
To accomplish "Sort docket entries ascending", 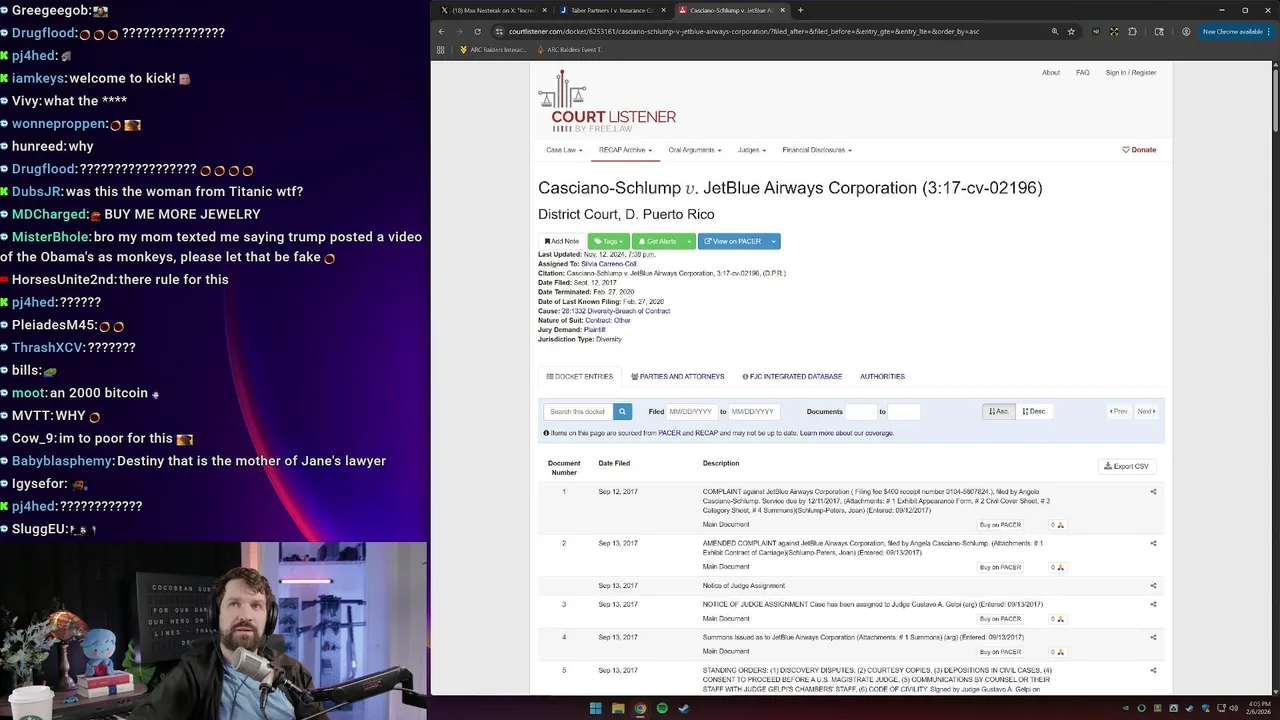I will point(999,411).
